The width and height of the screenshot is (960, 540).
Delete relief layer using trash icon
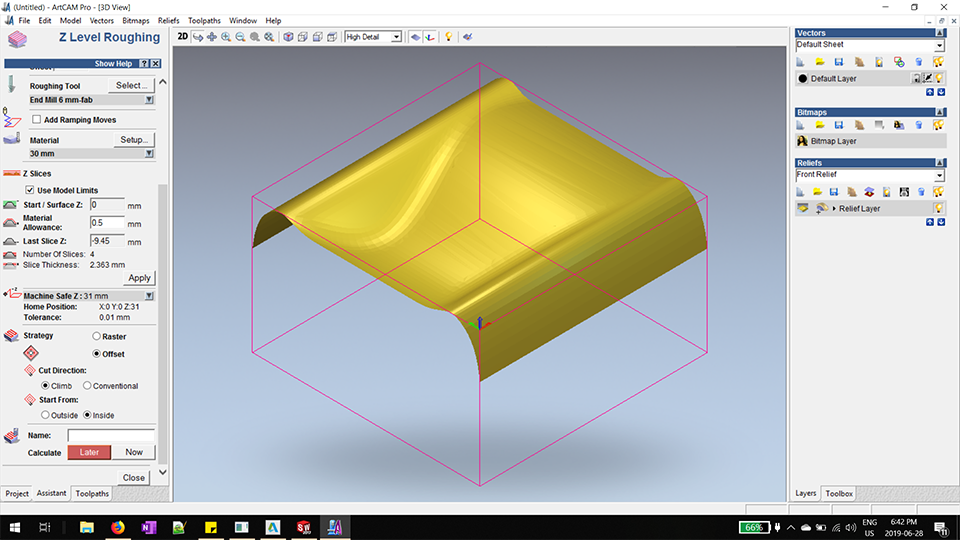click(x=921, y=192)
